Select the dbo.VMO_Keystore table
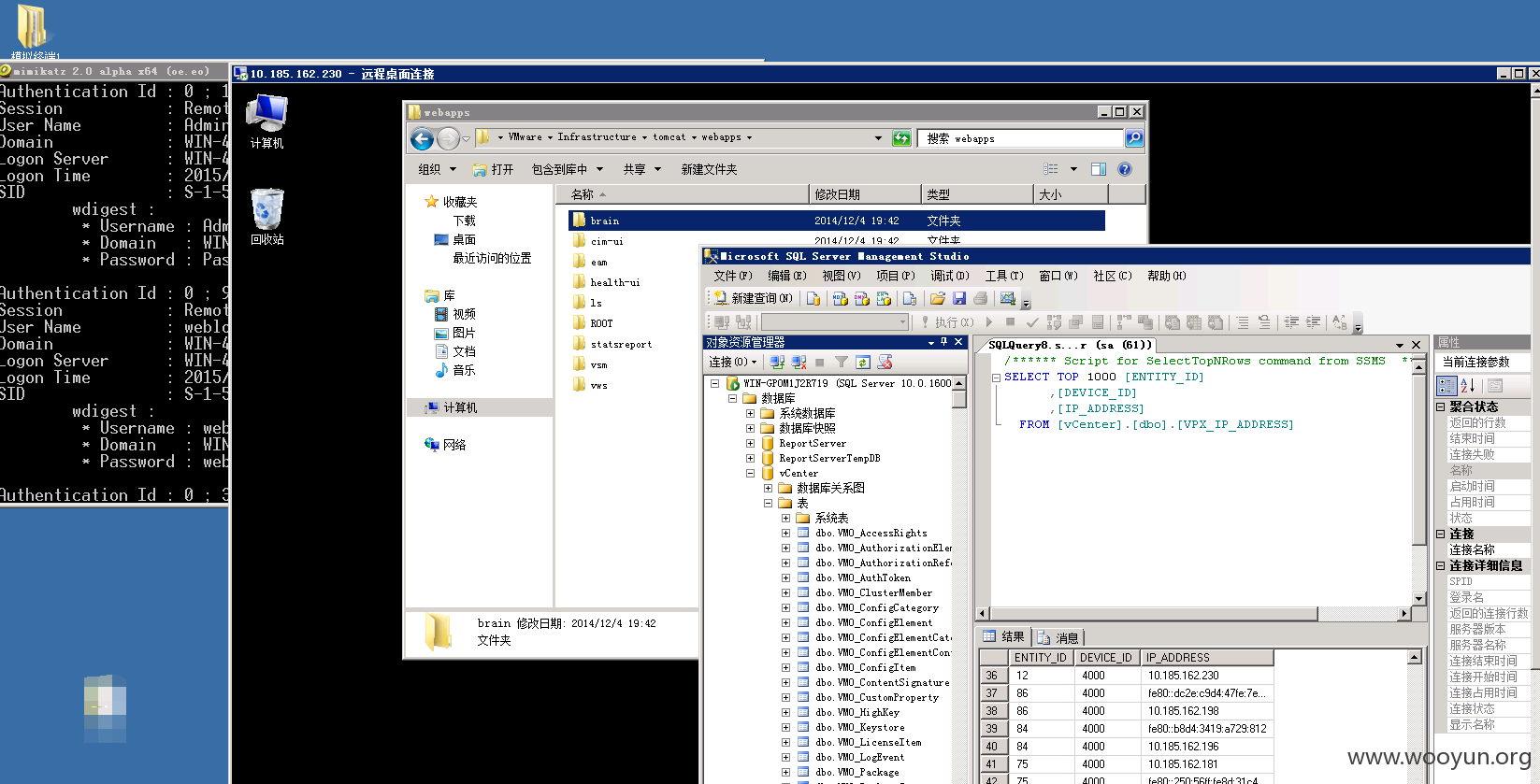This screenshot has height=784, width=1540. tap(859, 727)
